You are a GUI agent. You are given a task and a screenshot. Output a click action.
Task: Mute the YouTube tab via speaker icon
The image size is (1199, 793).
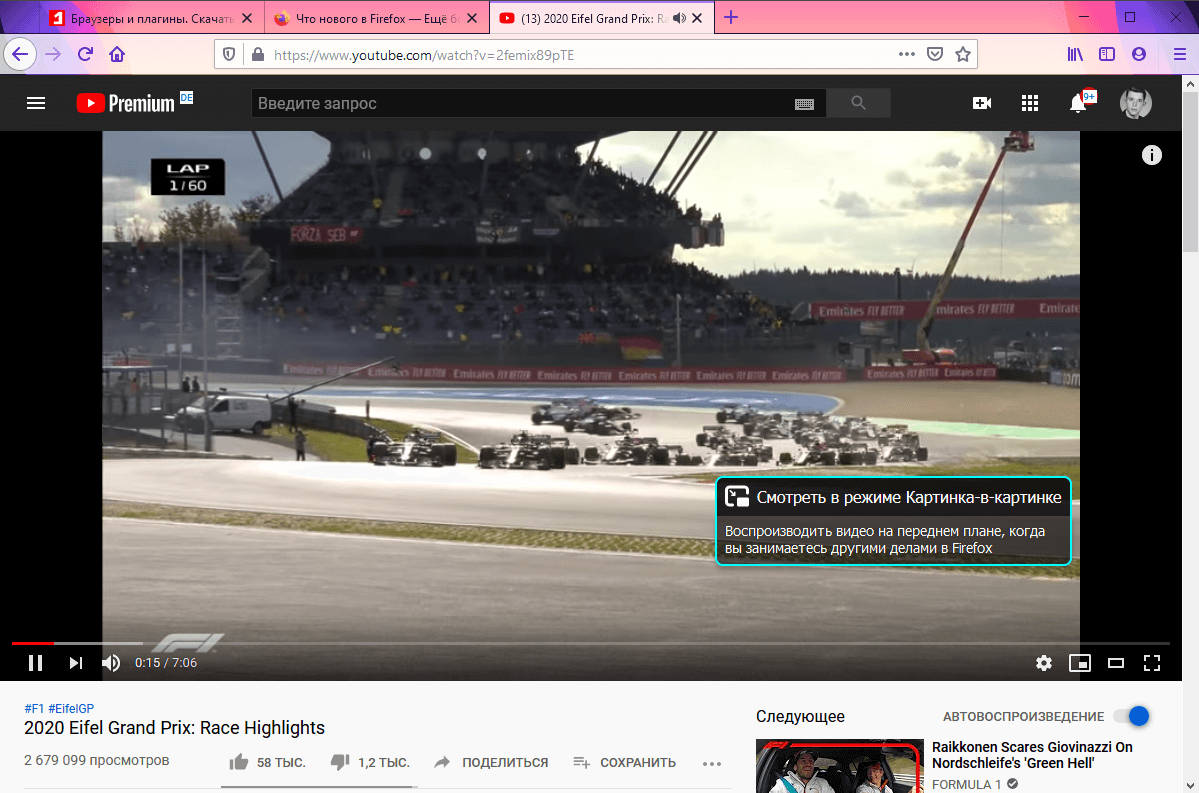coord(679,18)
